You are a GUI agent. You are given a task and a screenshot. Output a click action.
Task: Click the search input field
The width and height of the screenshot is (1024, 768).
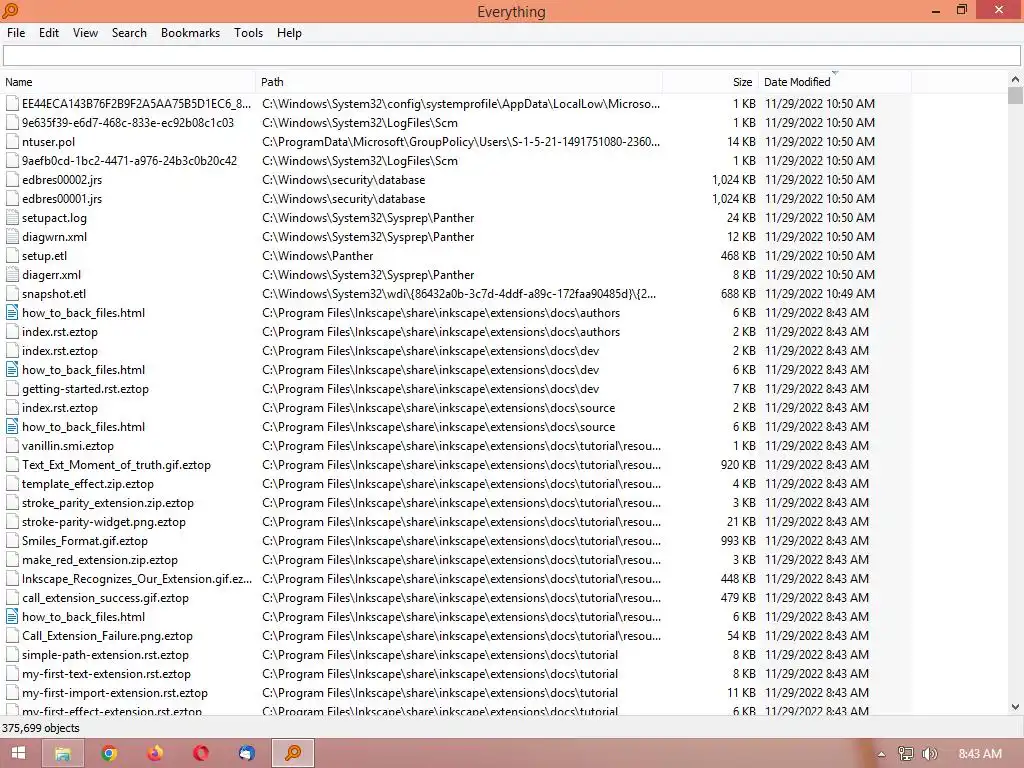click(511, 56)
